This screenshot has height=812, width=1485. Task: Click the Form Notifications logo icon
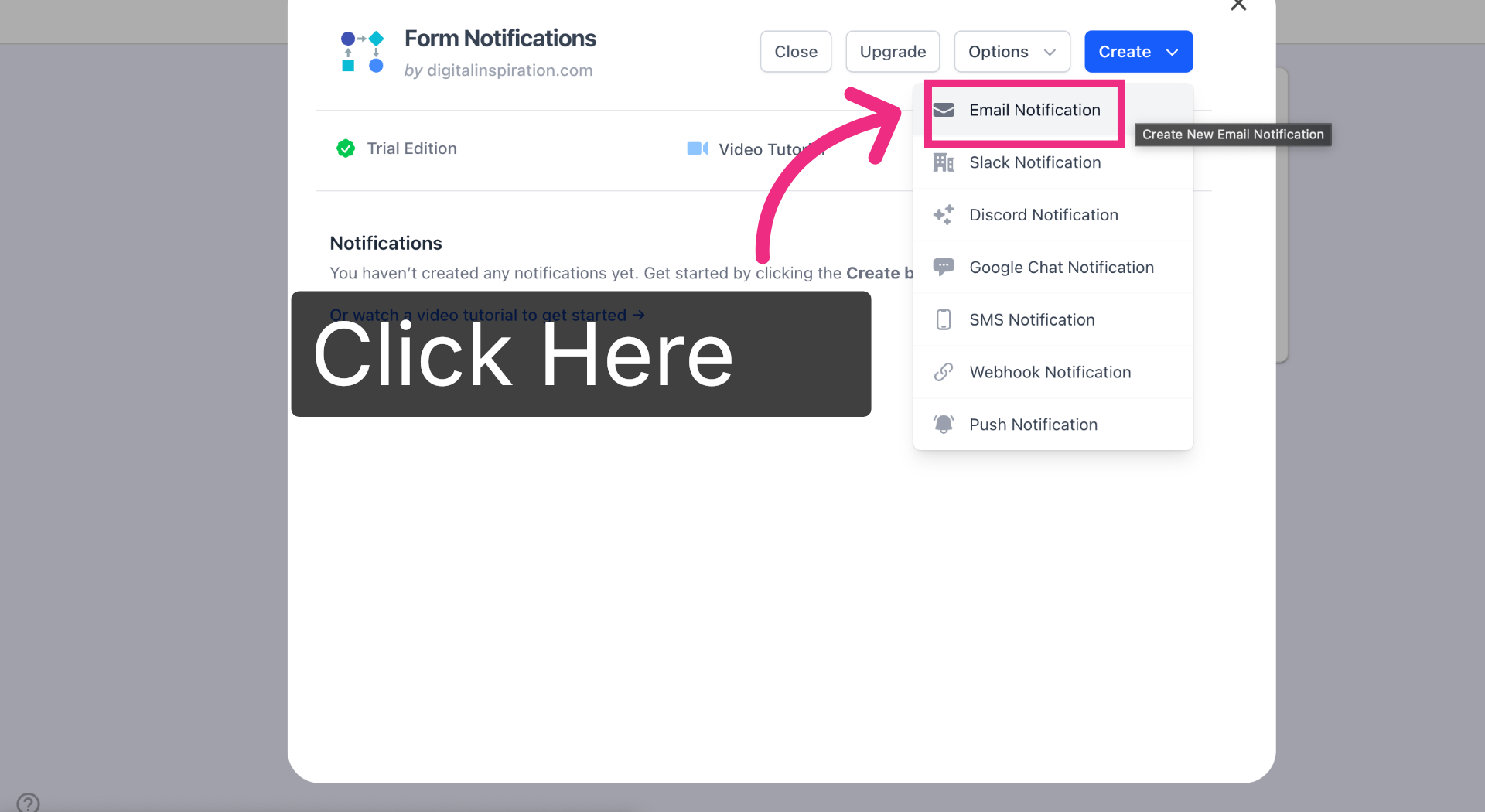coord(362,52)
